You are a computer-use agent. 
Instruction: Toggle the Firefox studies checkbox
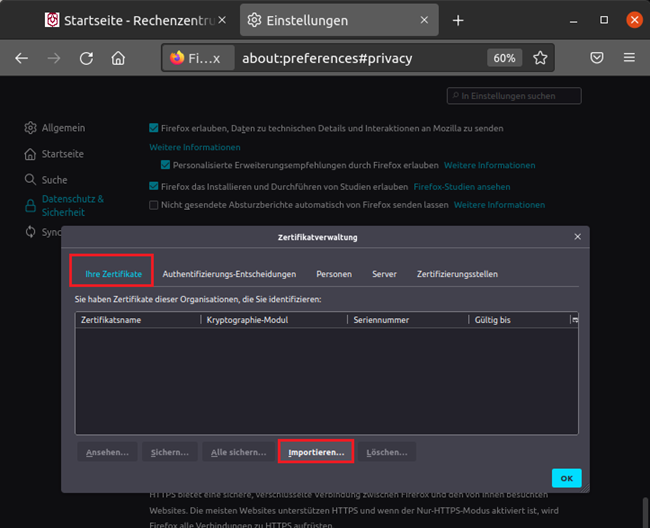tap(153, 186)
